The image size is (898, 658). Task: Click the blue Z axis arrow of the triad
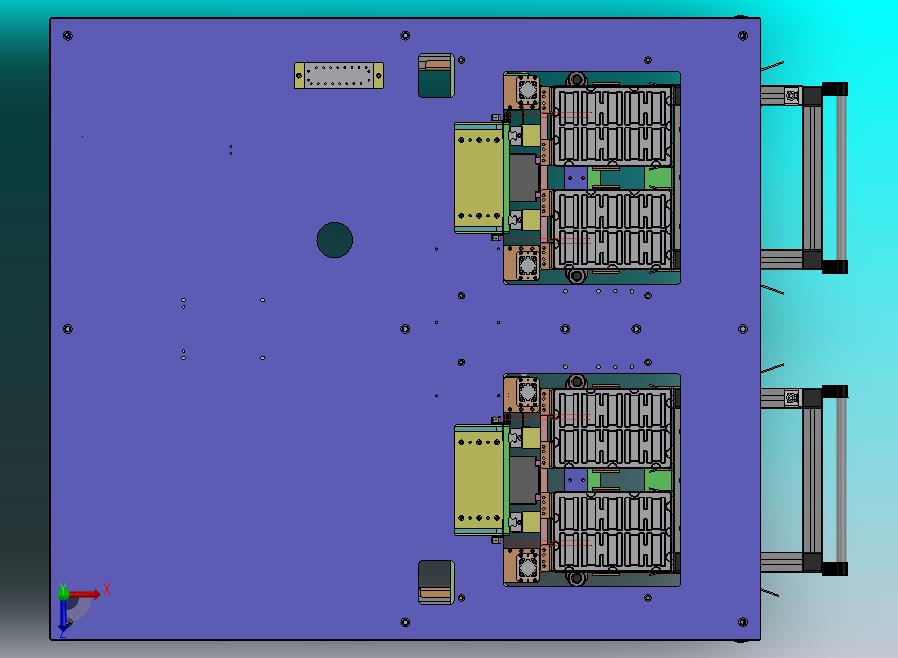(62, 616)
